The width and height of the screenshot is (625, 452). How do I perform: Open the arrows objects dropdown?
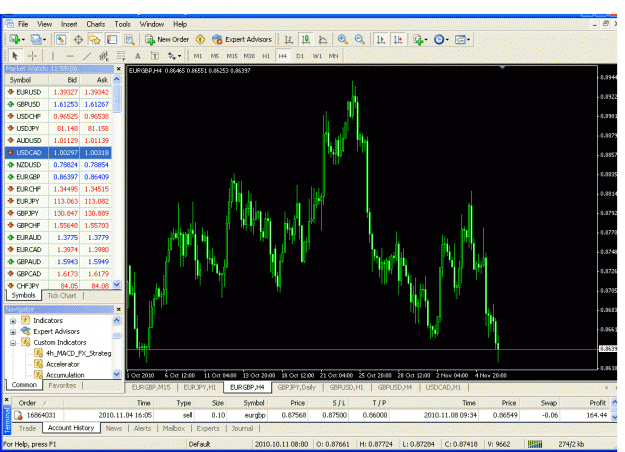point(174,56)
